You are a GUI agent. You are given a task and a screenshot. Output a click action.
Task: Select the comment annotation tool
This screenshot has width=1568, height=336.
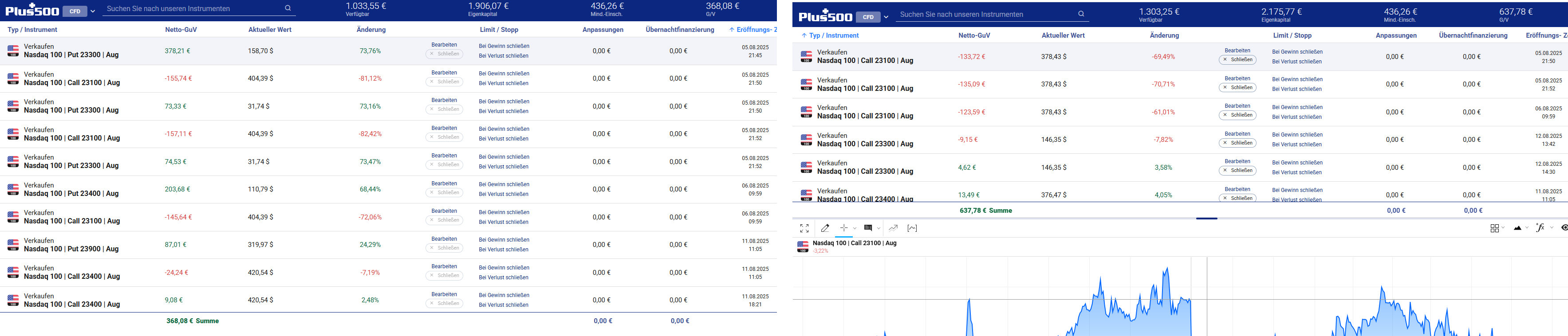[868, 228]
